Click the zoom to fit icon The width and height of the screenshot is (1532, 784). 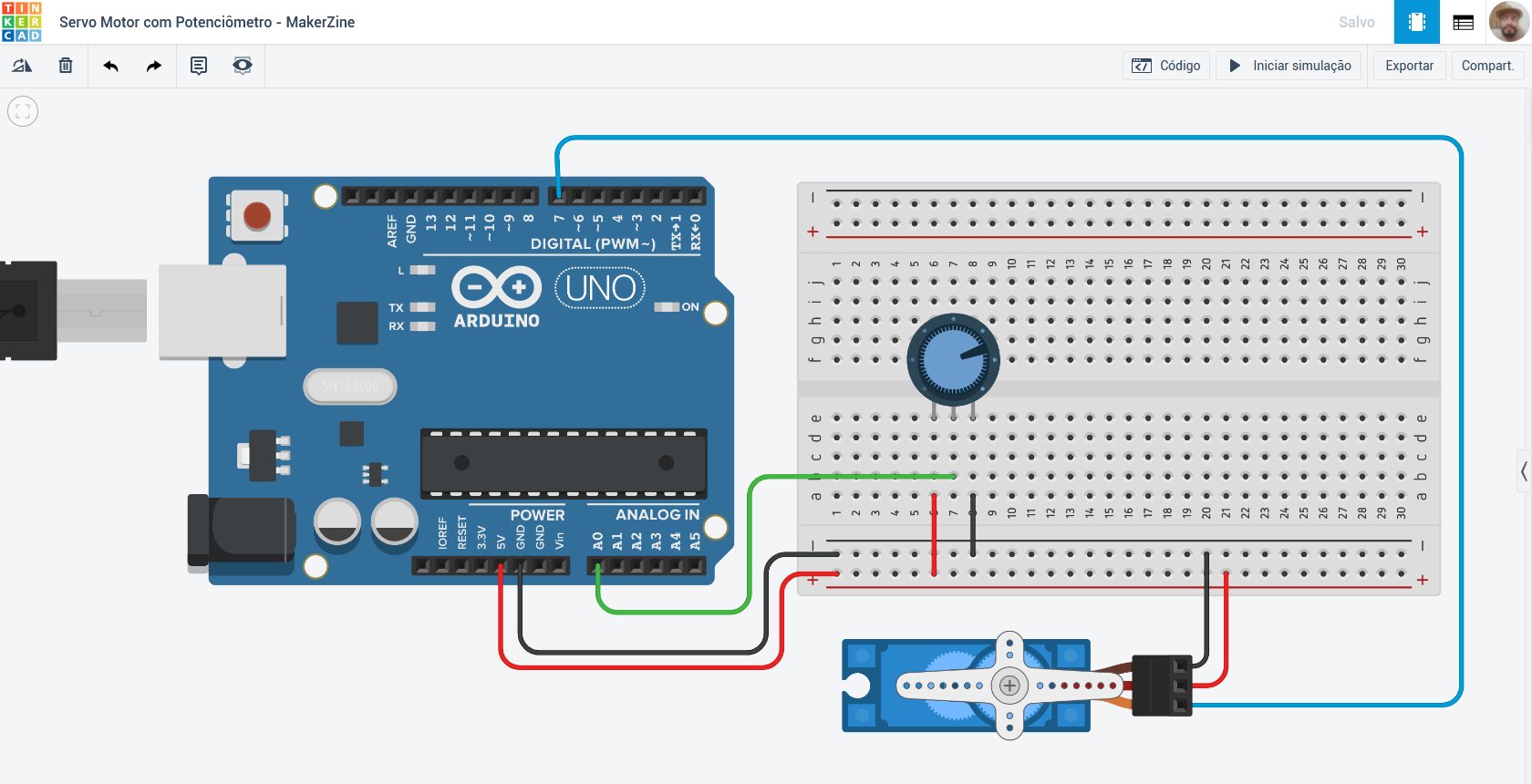pos(23,111)
